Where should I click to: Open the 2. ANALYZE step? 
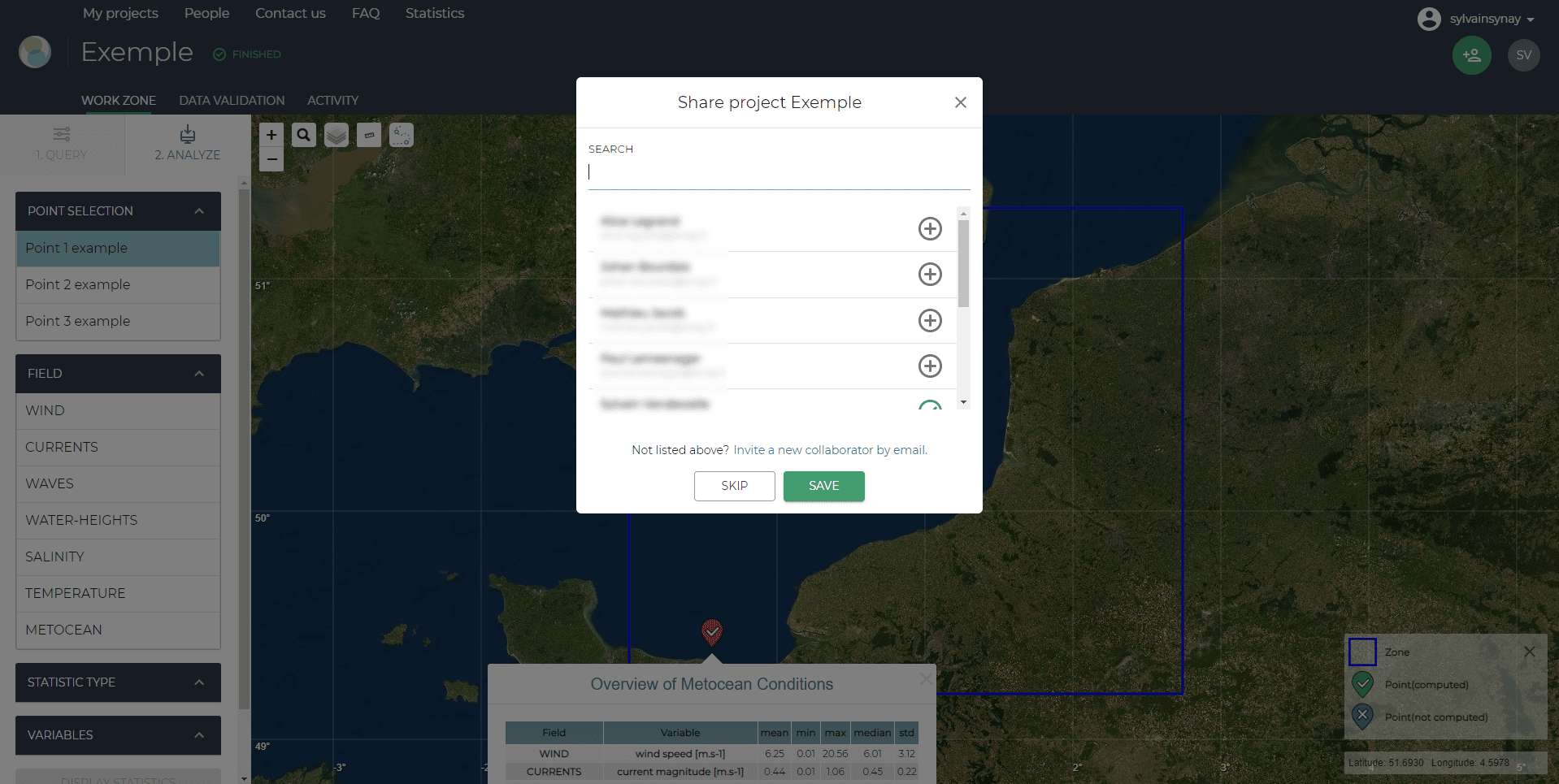(x=188, y=144)
